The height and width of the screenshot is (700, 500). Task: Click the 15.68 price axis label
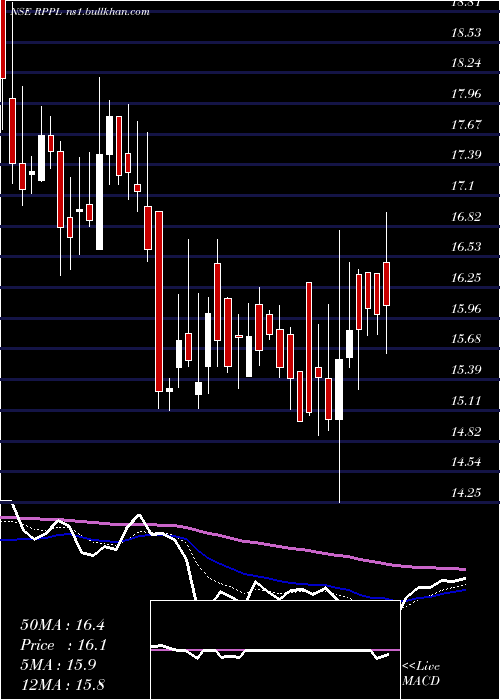tap(468, 339)
